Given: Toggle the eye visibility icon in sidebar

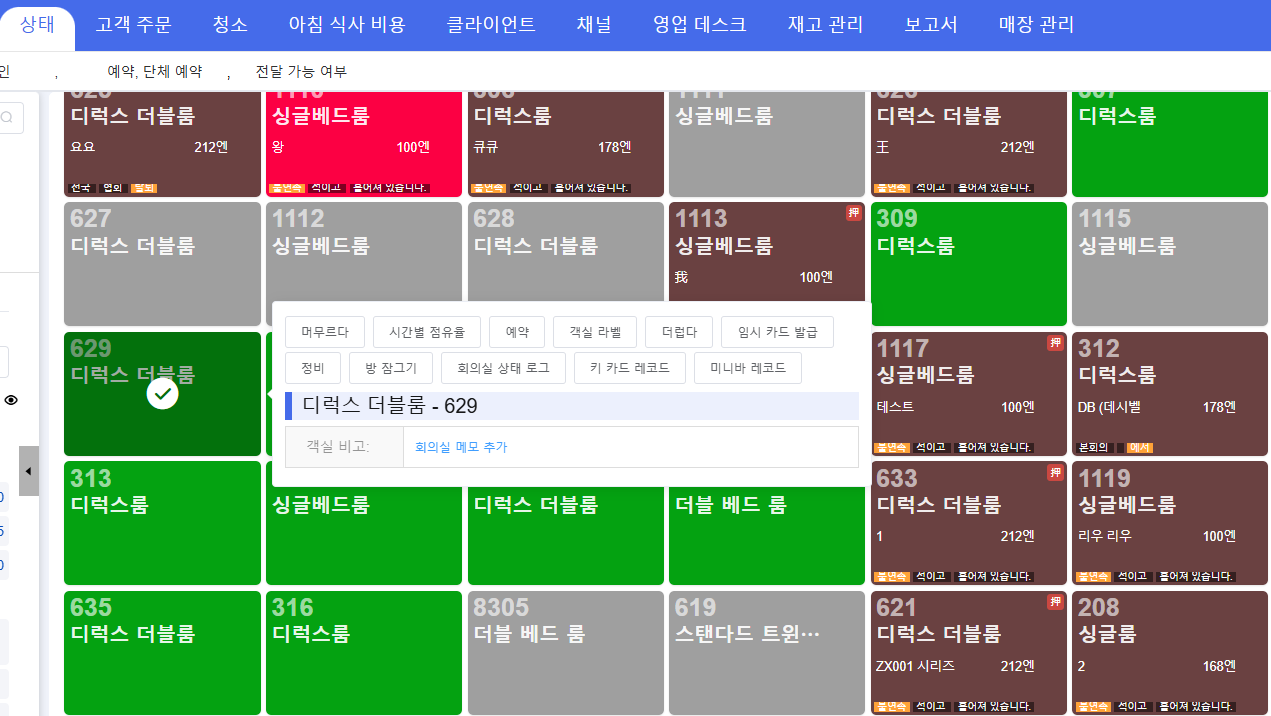Looking at the screenshot, I should [x=11, y=400].
